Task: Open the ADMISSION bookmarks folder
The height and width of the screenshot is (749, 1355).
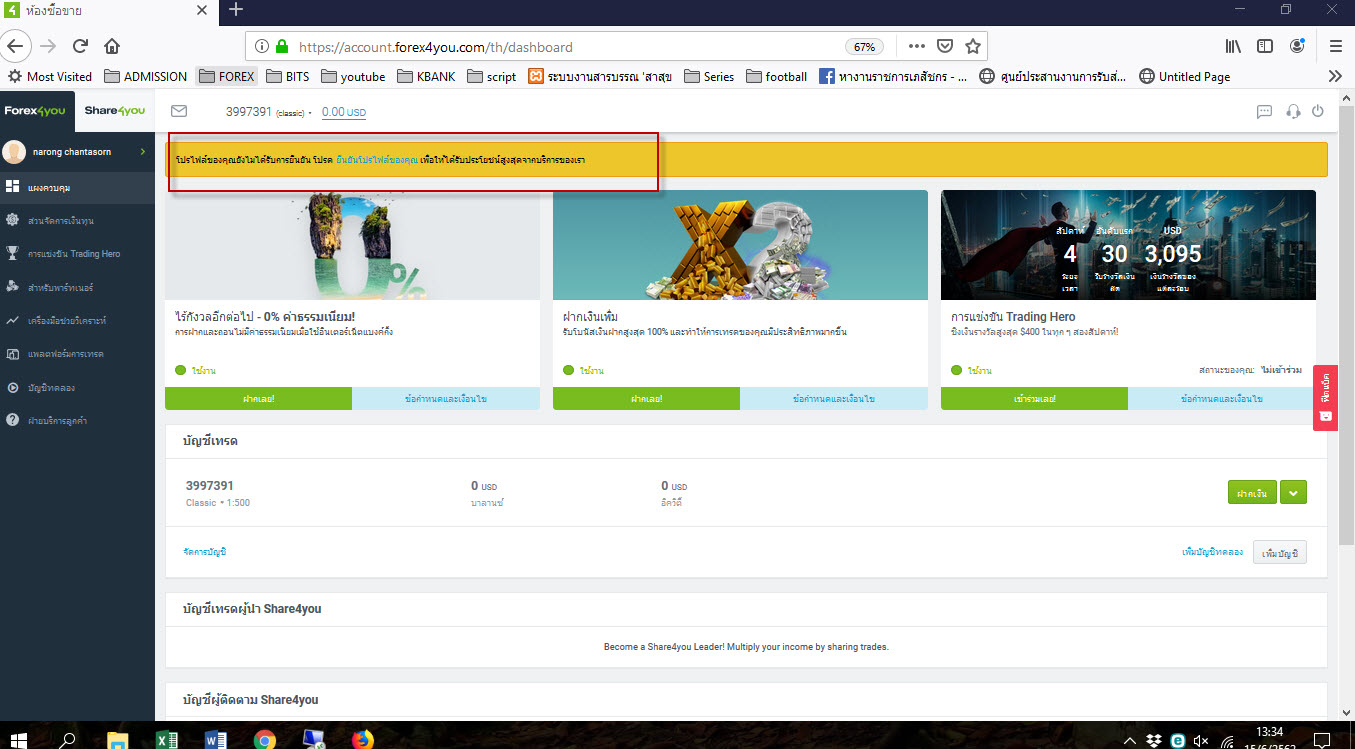Action: [145, 76]
